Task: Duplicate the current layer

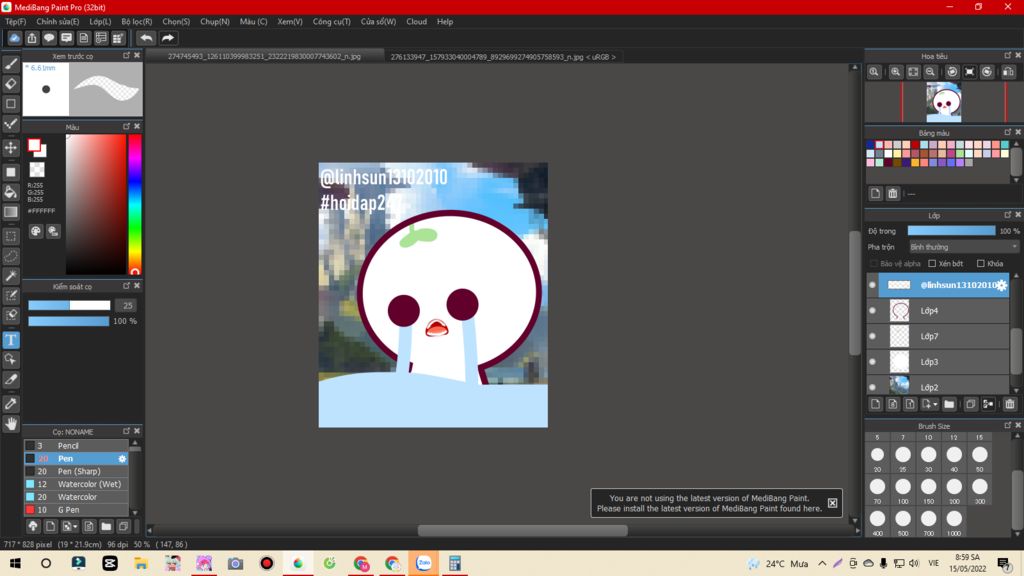Action: pyautogui.click(x=970, y=404)
